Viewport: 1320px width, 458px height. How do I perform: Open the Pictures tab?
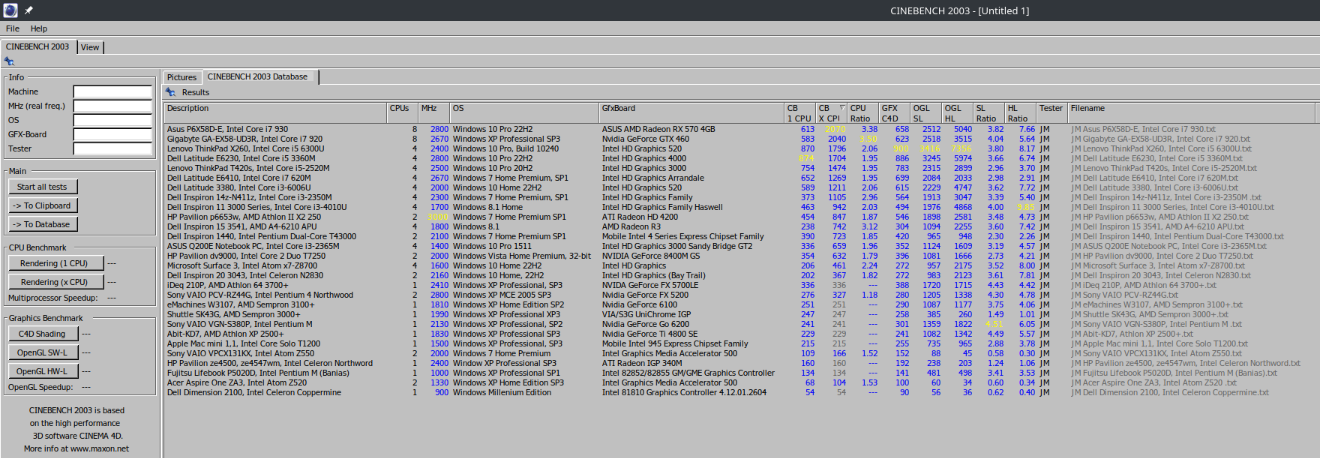(182, 76)
